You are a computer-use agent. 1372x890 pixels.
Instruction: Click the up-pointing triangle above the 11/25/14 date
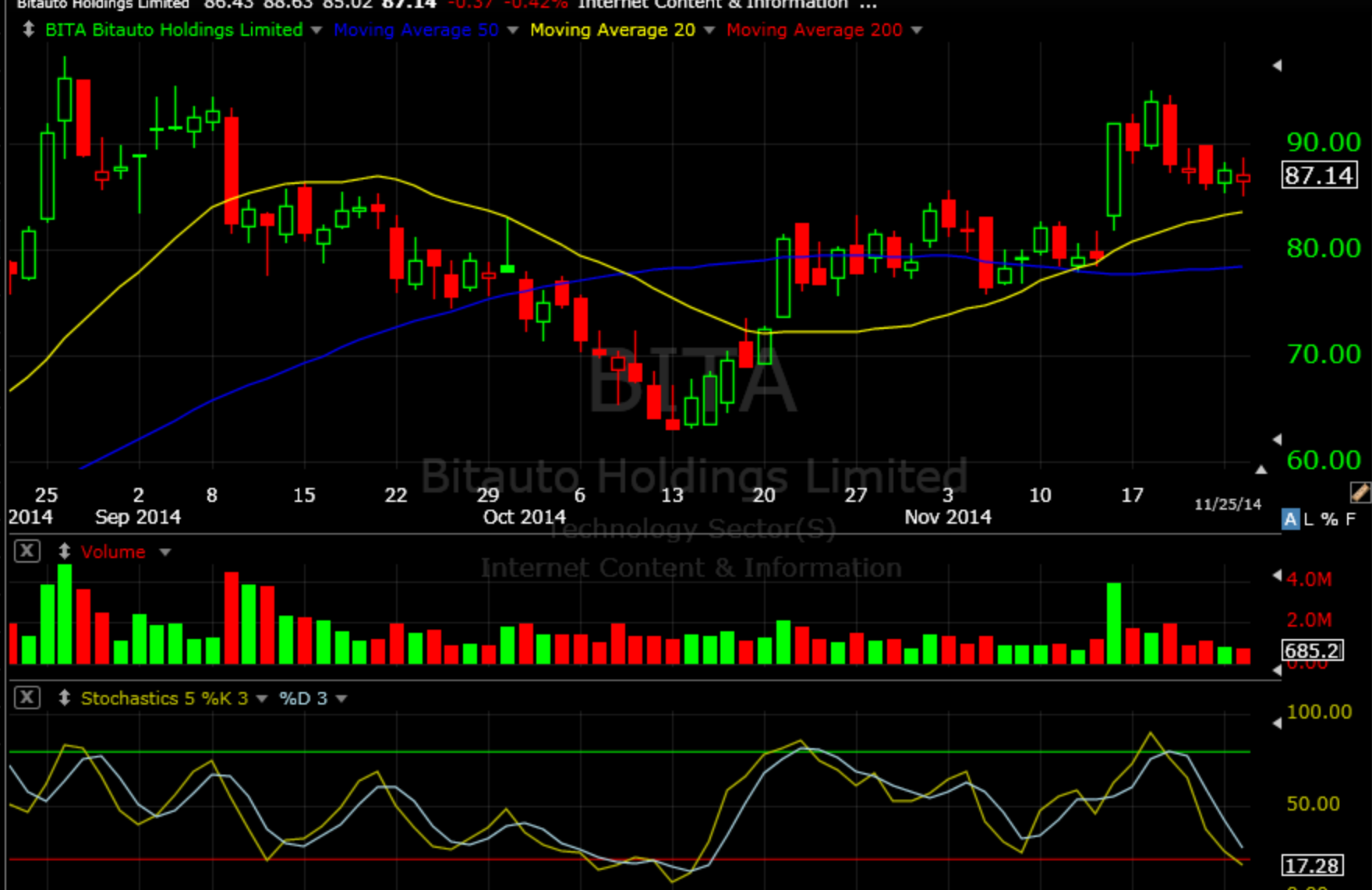tap(1261, 470)
